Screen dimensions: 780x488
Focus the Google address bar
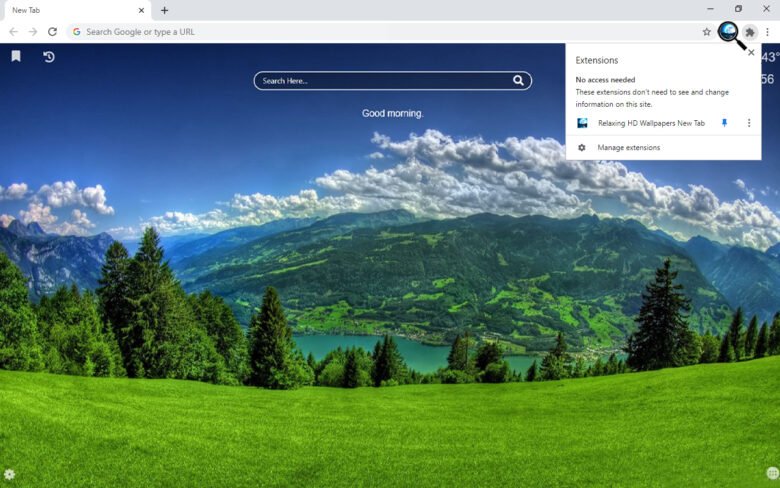click(x=380, y=32)
